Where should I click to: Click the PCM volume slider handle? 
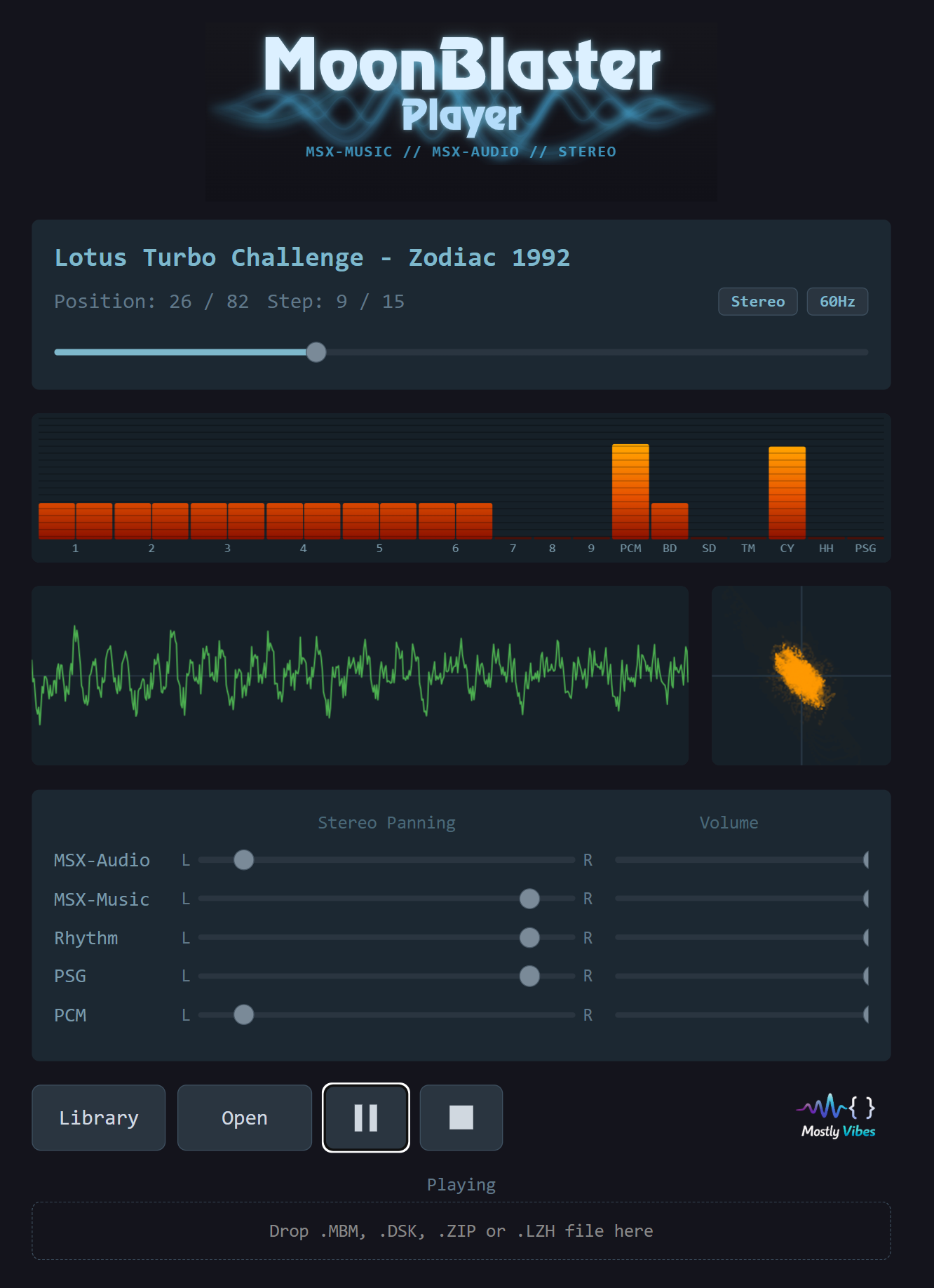(866, 1015)
